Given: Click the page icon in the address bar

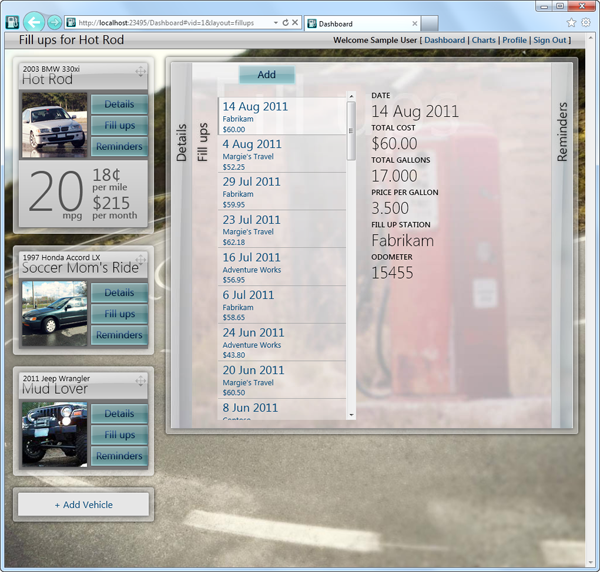Looking at the screenshot, I should pos(71,23).
